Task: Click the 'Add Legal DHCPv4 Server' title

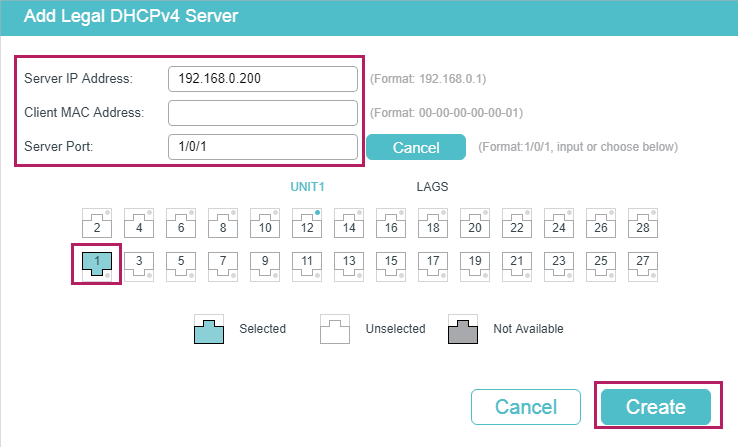Action: [x=131, y=16]
